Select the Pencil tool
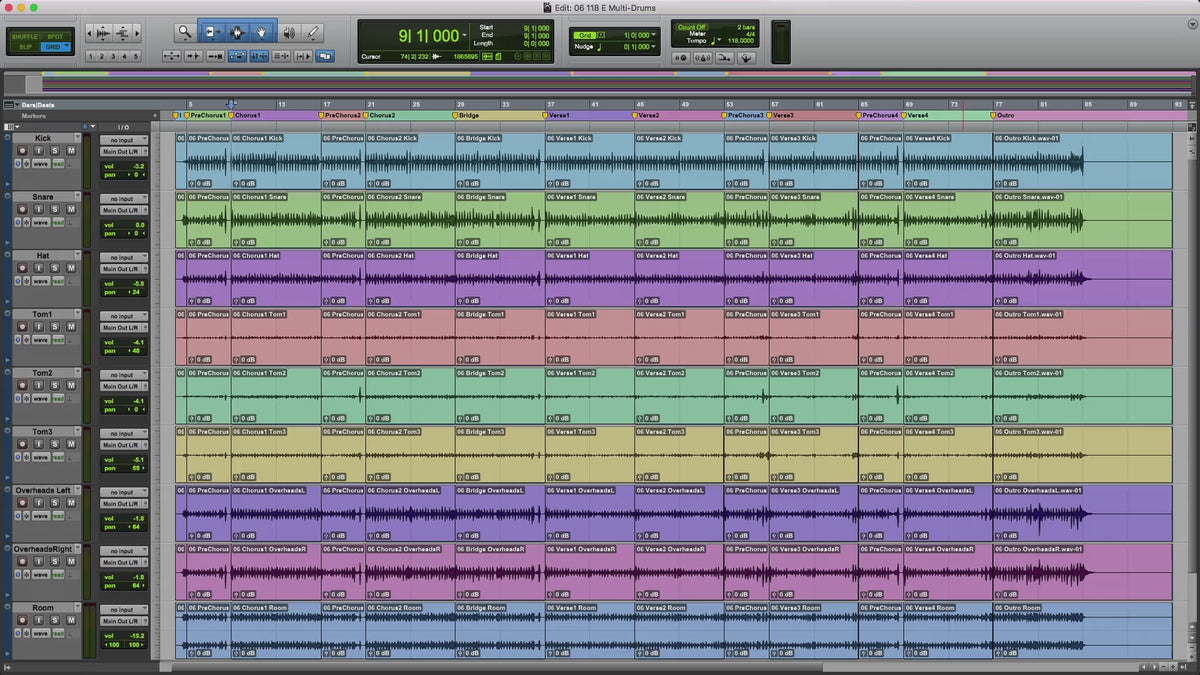 pos(312,32)
